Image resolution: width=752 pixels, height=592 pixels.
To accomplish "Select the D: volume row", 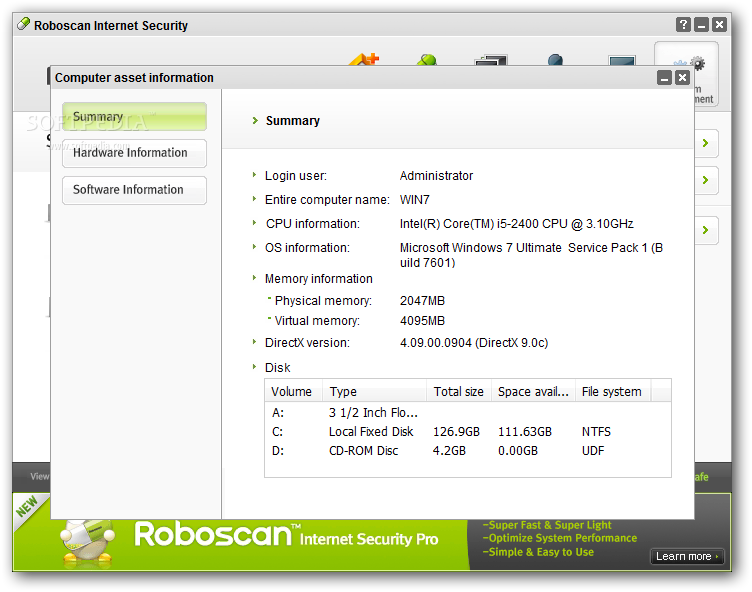I will (468, 451).
